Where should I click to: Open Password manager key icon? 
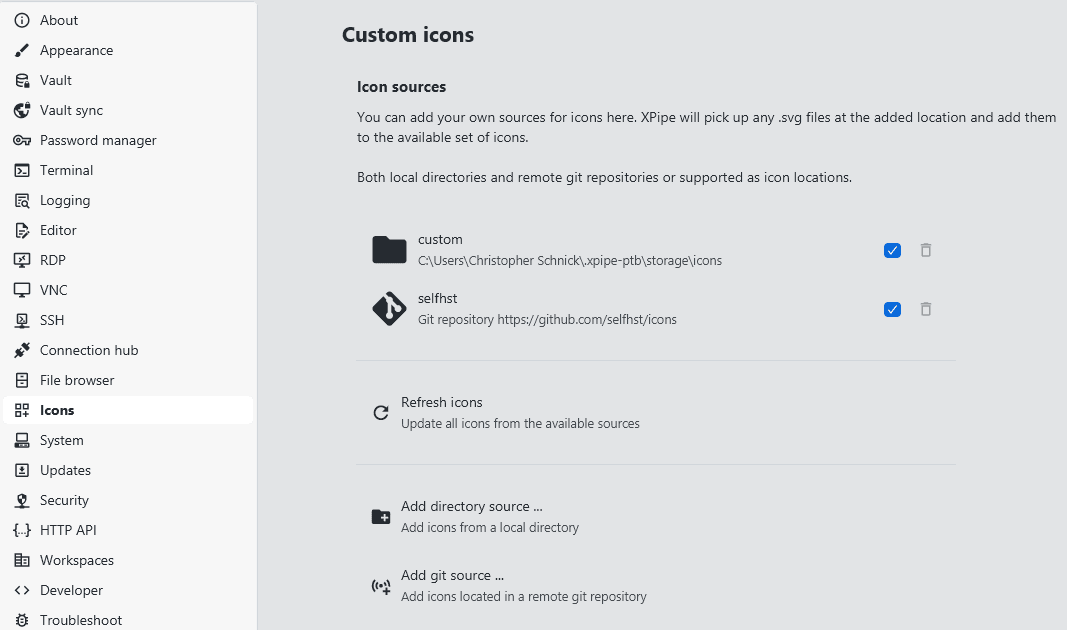point(22,140)
